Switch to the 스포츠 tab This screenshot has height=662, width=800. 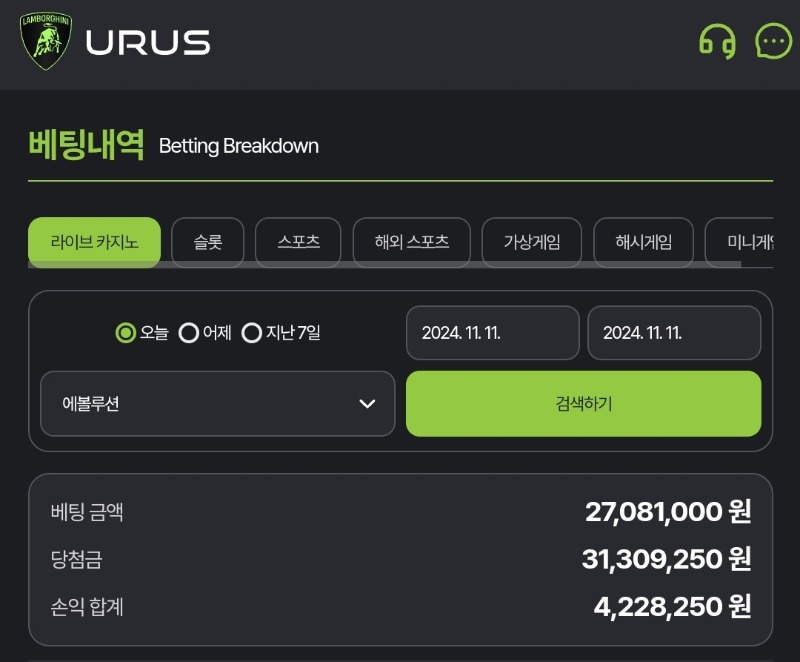coord(298,242)
